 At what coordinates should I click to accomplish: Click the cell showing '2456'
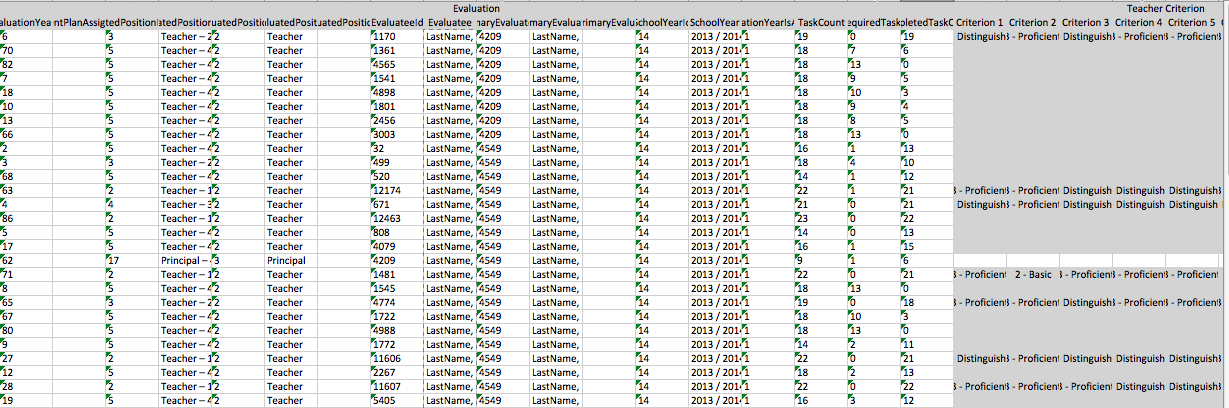[x=397, y=120]
